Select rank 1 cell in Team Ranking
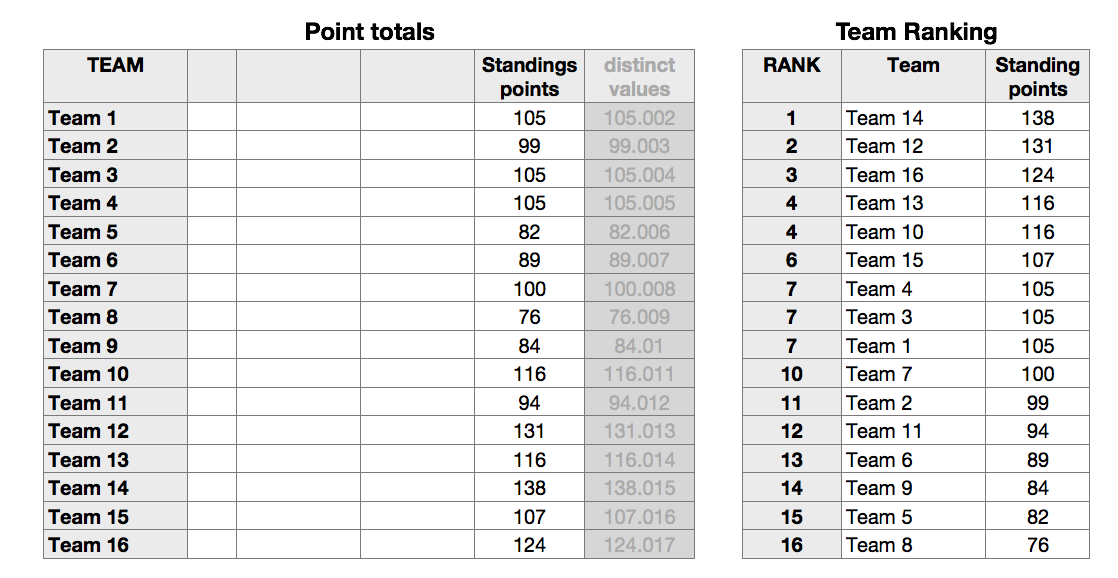Image resolution: width=1118 pixels, height=578 pixels. [x=791, y=118]
